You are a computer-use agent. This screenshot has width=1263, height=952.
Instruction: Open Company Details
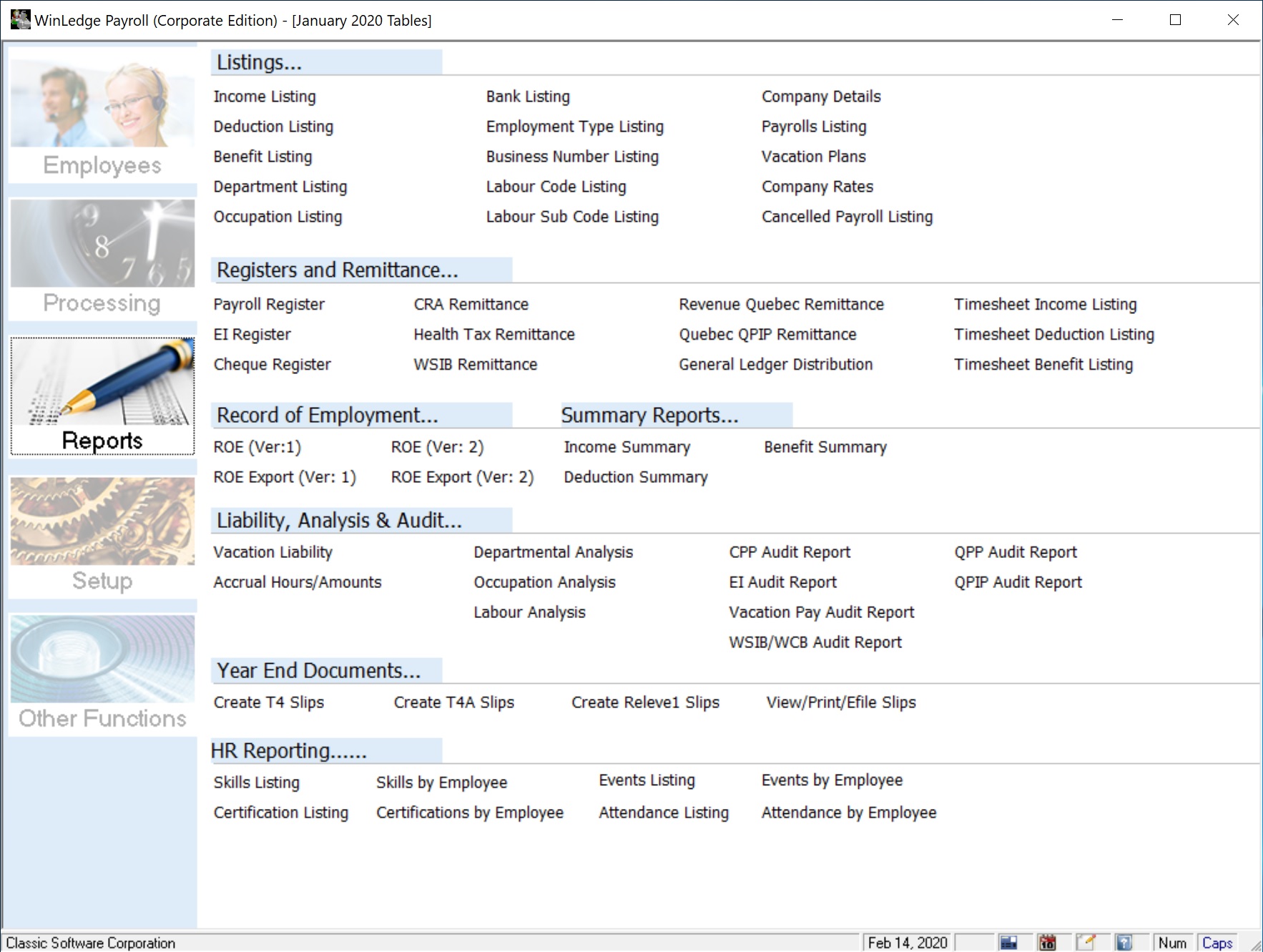click(x=821, y=97)
